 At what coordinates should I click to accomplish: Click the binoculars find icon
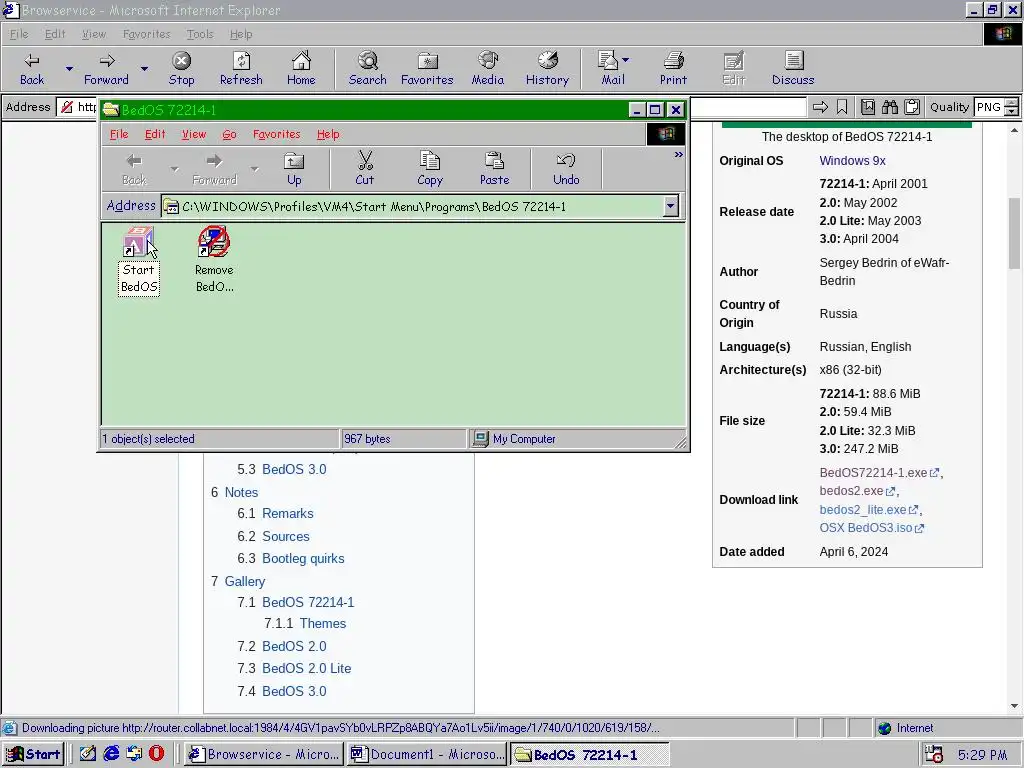click(889, 107)
